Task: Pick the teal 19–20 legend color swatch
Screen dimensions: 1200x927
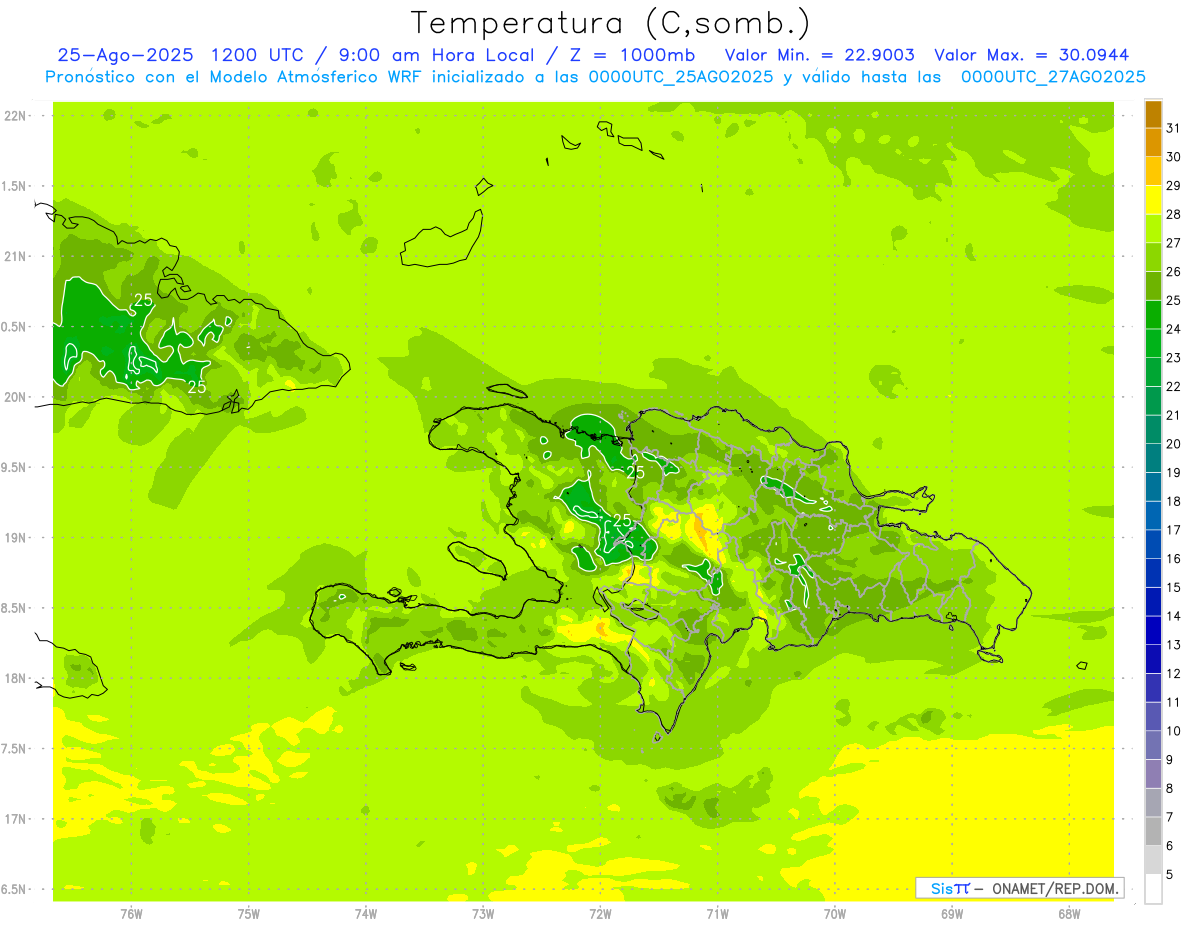Action: 1153,459
